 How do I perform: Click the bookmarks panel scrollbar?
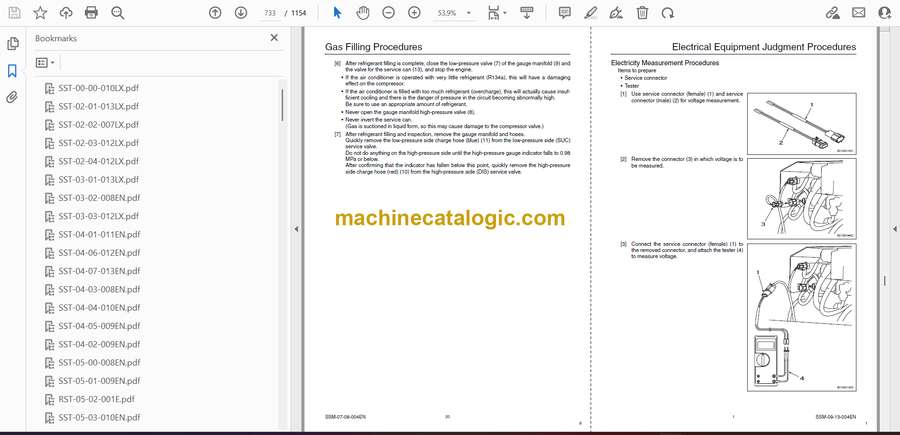pos(282,104)
